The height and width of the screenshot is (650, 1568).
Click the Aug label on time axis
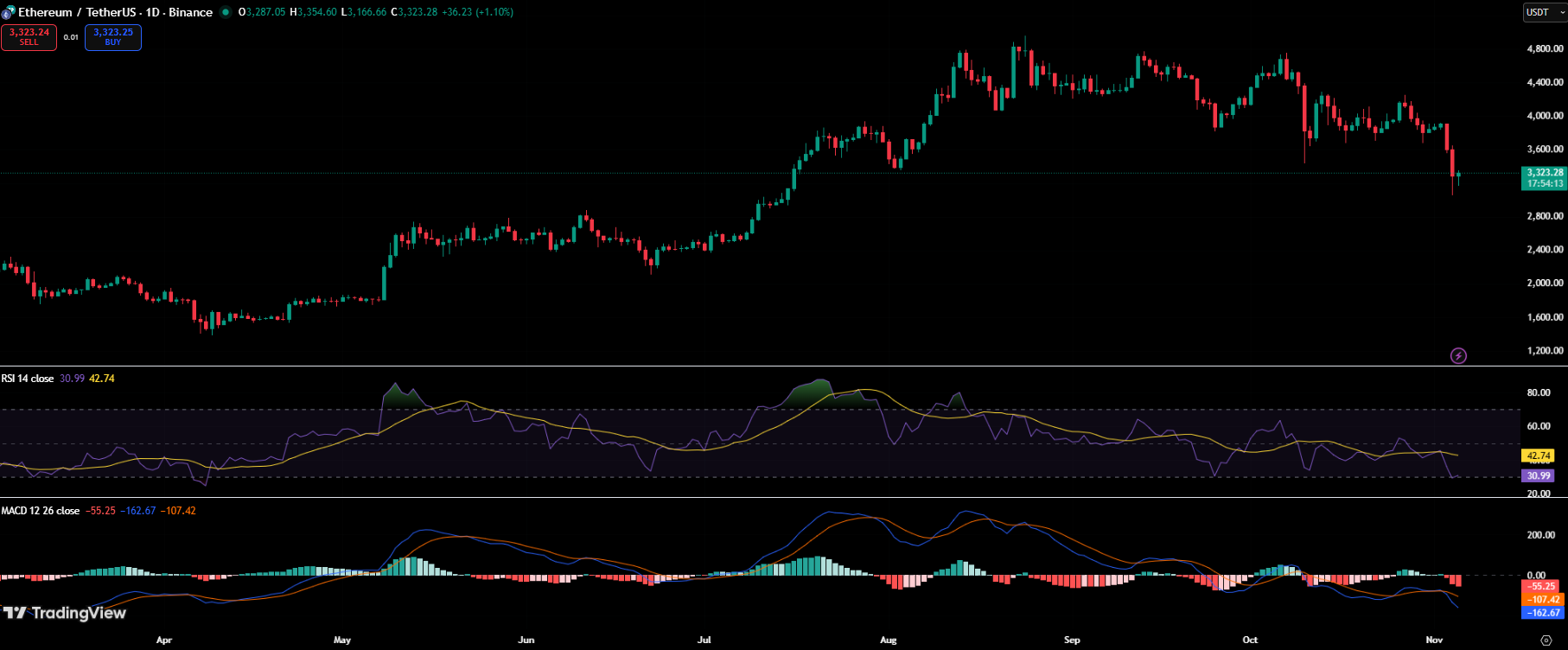(x=888, y=640)
